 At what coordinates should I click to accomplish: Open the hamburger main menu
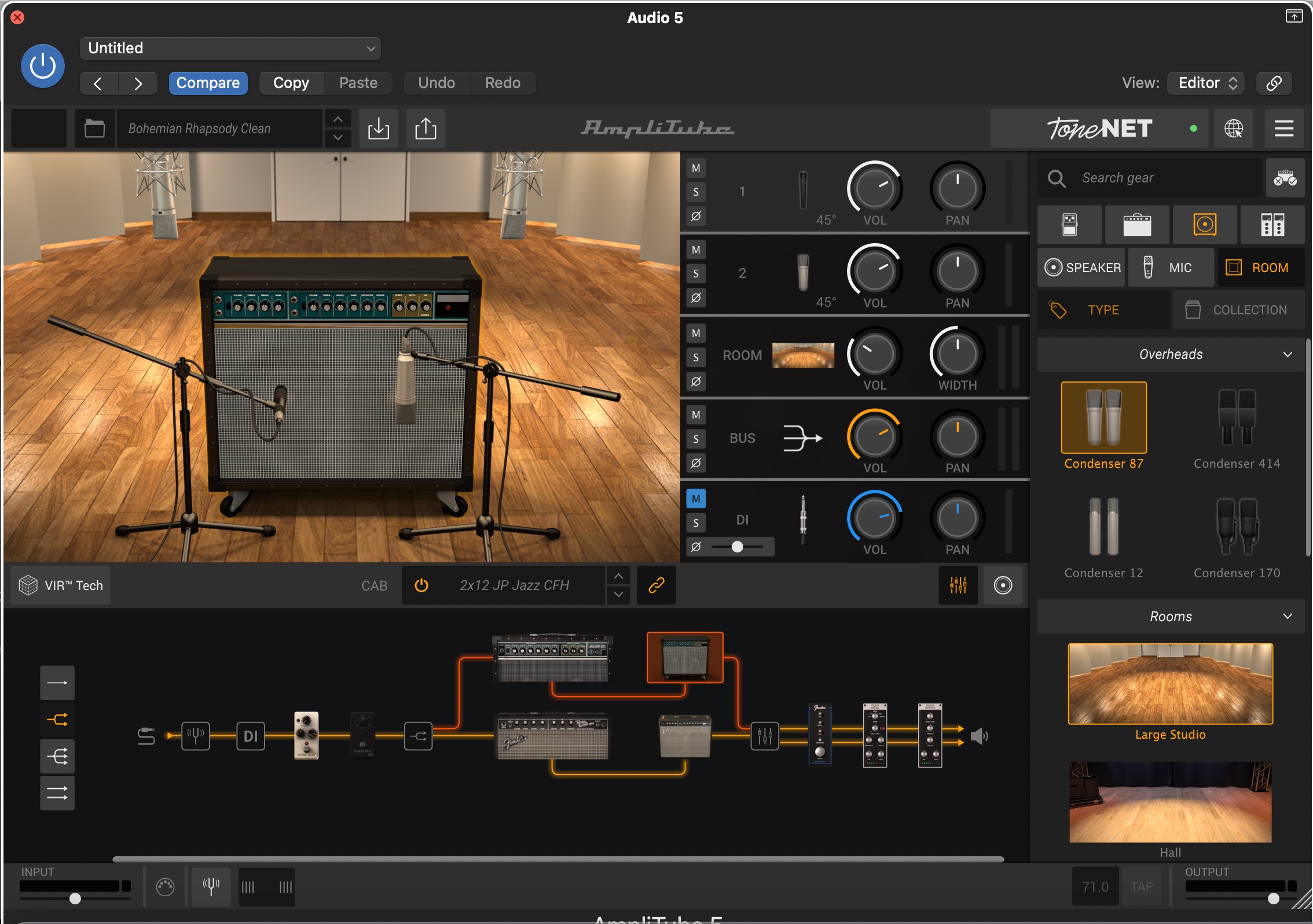(x=1284, y=129)
